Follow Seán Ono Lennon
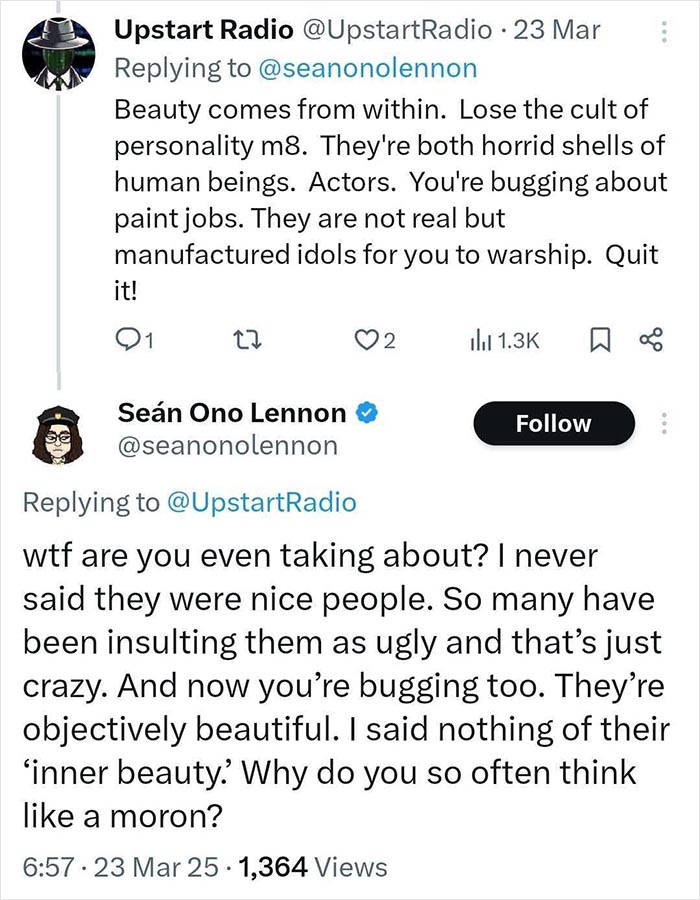 [x=553, y=423]
